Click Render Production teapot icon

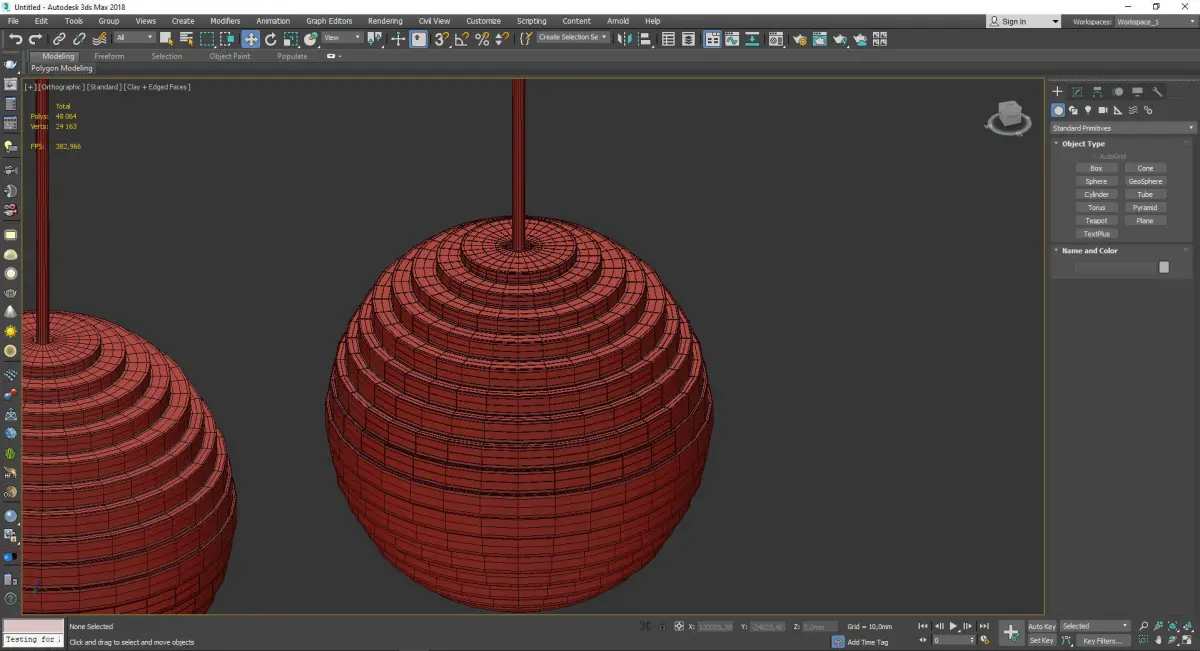pyautogui.click(x=841, y=39)
